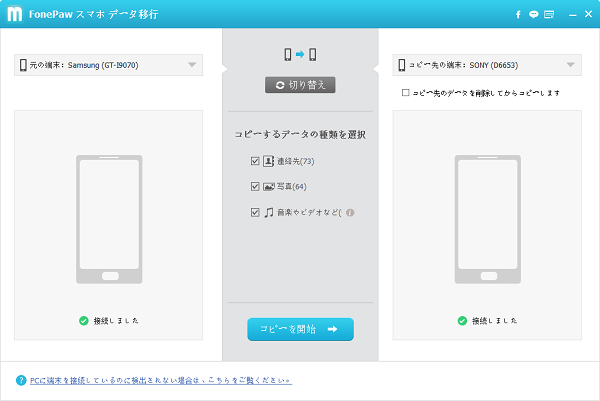This screenshot has width=600, height=401.
Task: Expand the destination device SONY dropdown arrow
Action: point(571,65)
